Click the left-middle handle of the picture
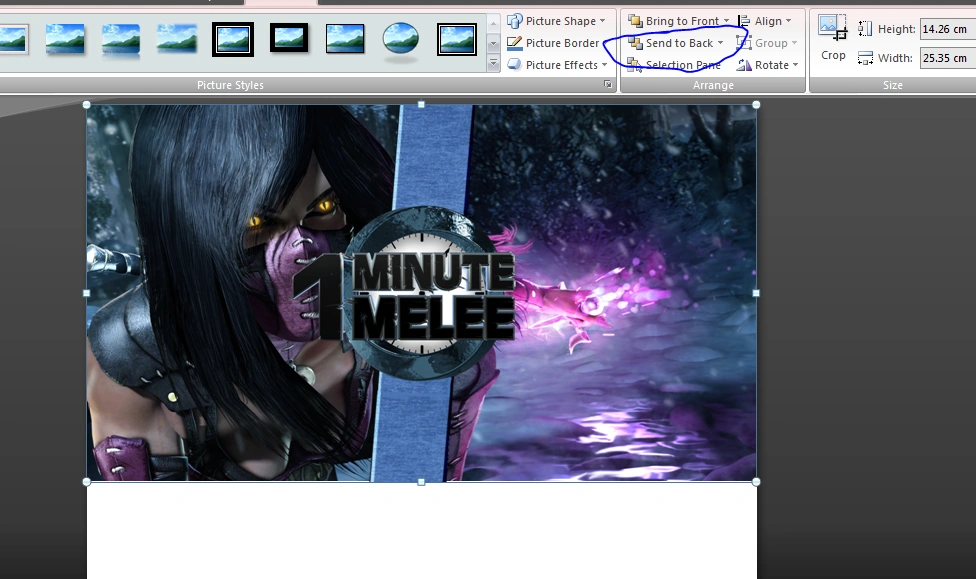Image resolution: width=976 pixels, height=579 pixels. (87, 293)
